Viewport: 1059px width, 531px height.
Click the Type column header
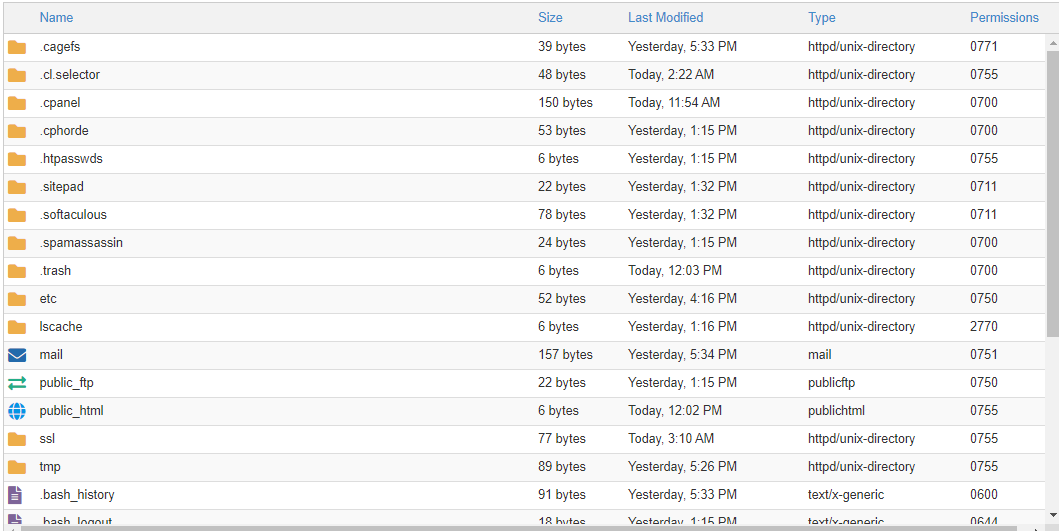coord(821,18)
